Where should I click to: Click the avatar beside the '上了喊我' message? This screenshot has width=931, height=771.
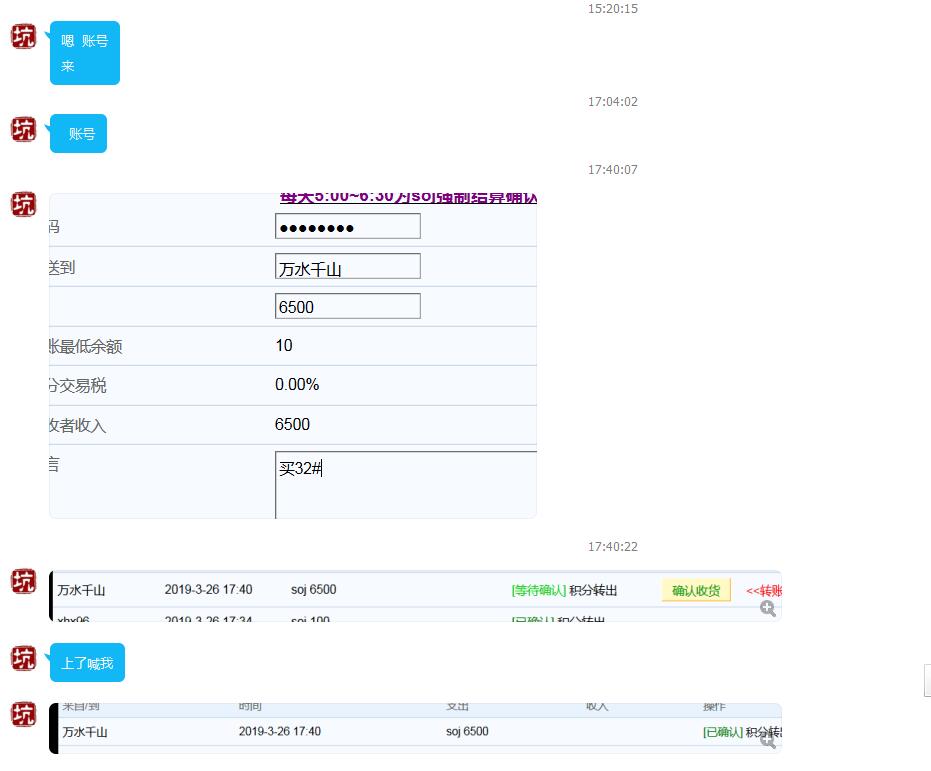click(x=23, y=658)
